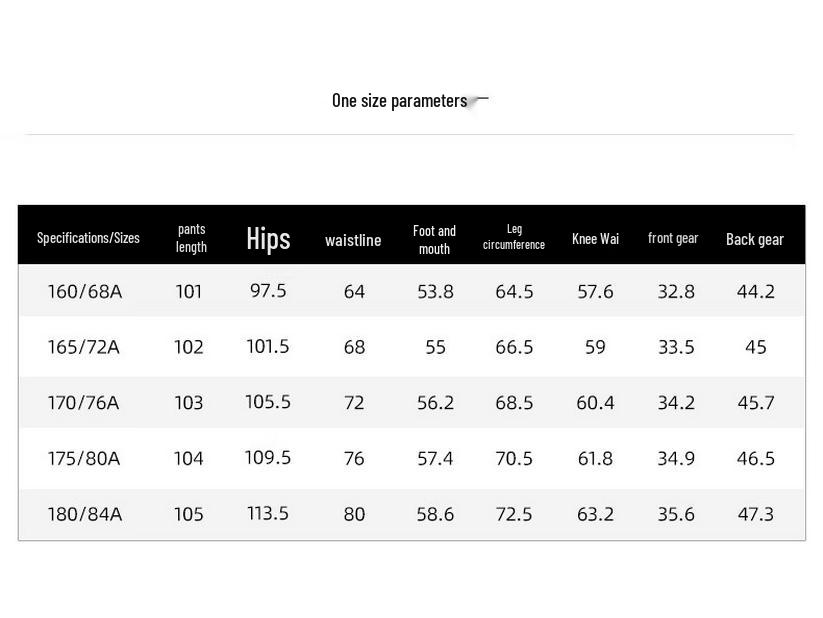Viewport: 823px width, 618px height.
Task: Click the "One size parameters" title
Action: [x=399, y=101]
